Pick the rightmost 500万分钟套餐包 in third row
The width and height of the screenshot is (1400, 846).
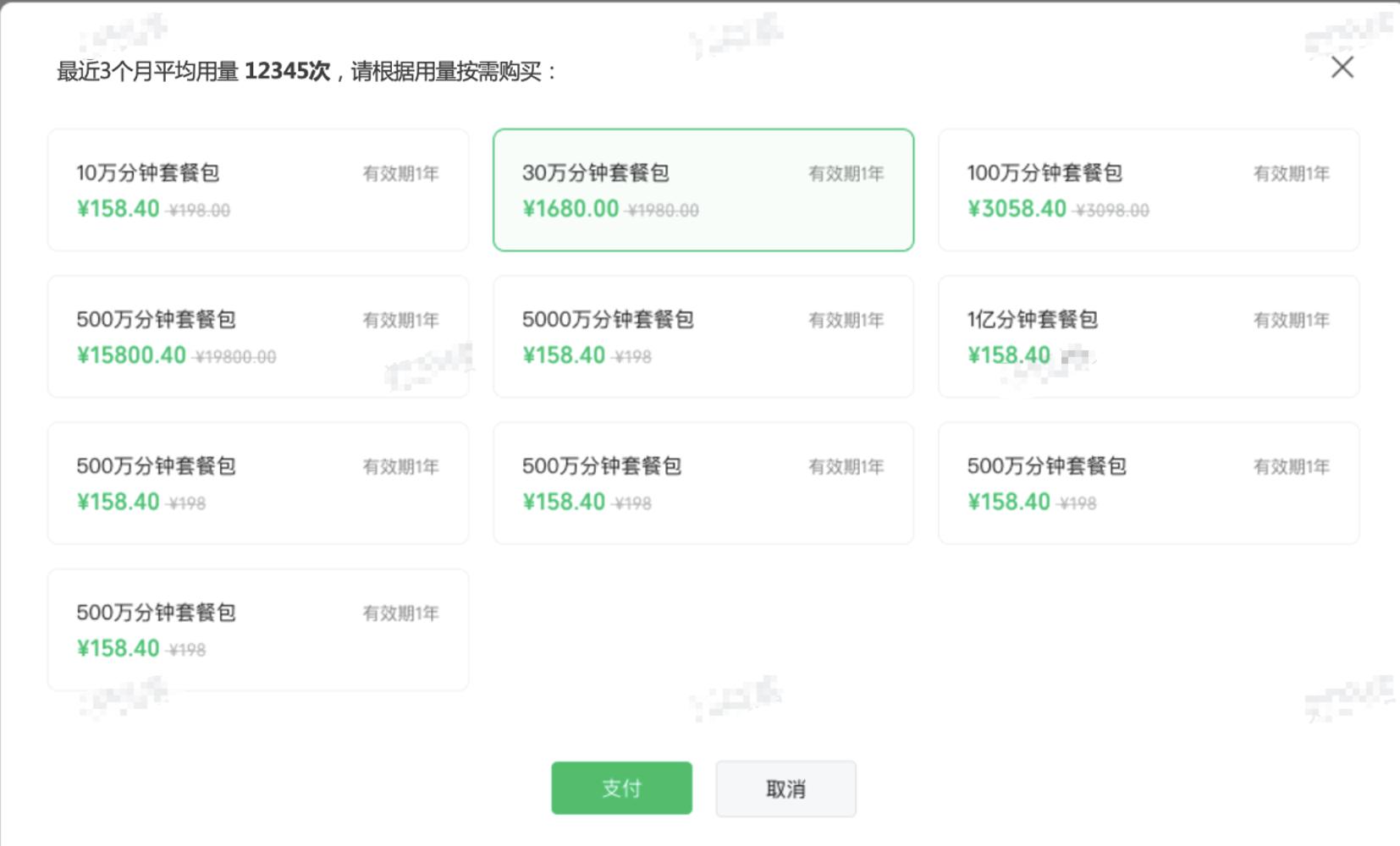click(1148, 481)
